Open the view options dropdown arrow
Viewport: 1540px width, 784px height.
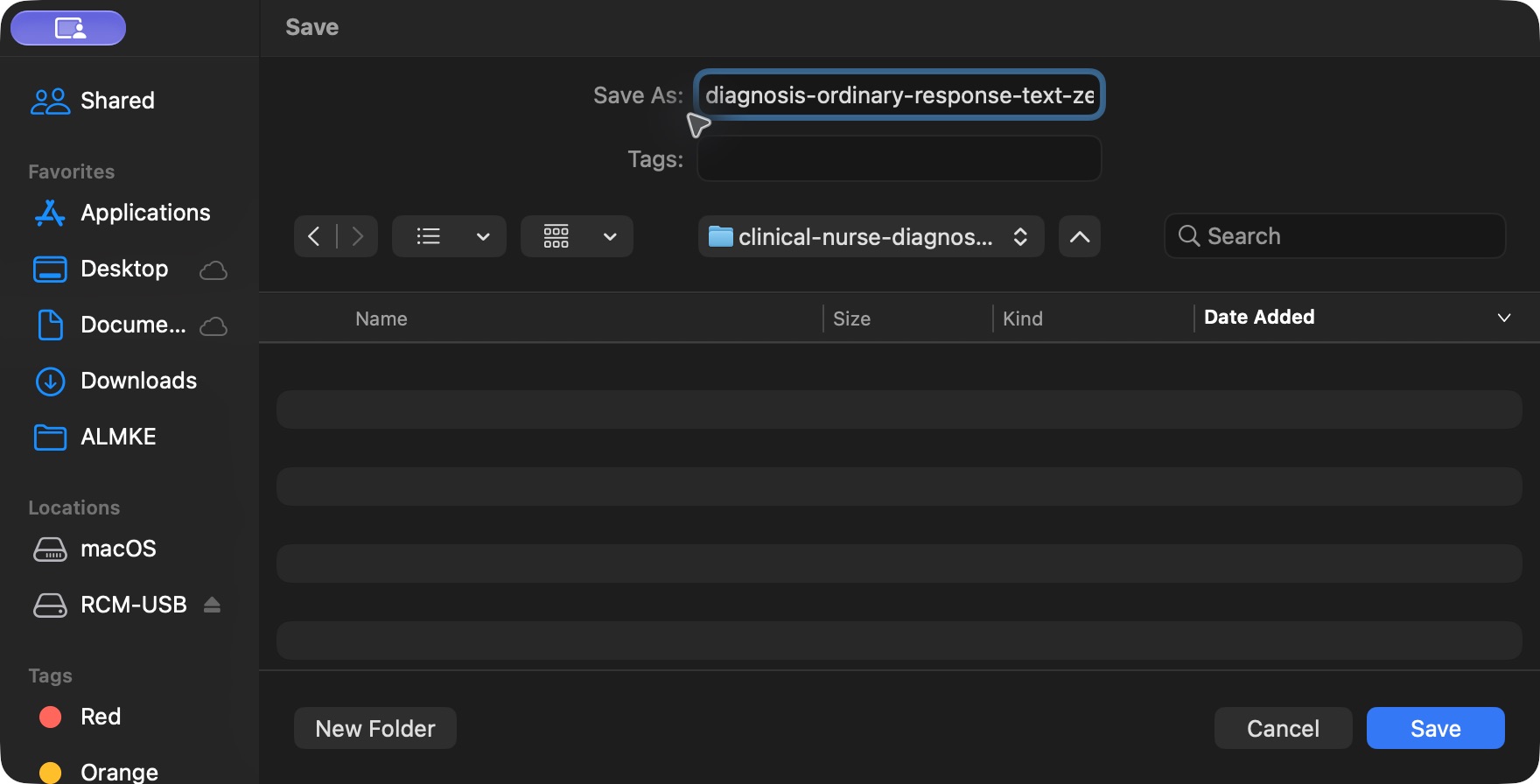pos(483,236)
